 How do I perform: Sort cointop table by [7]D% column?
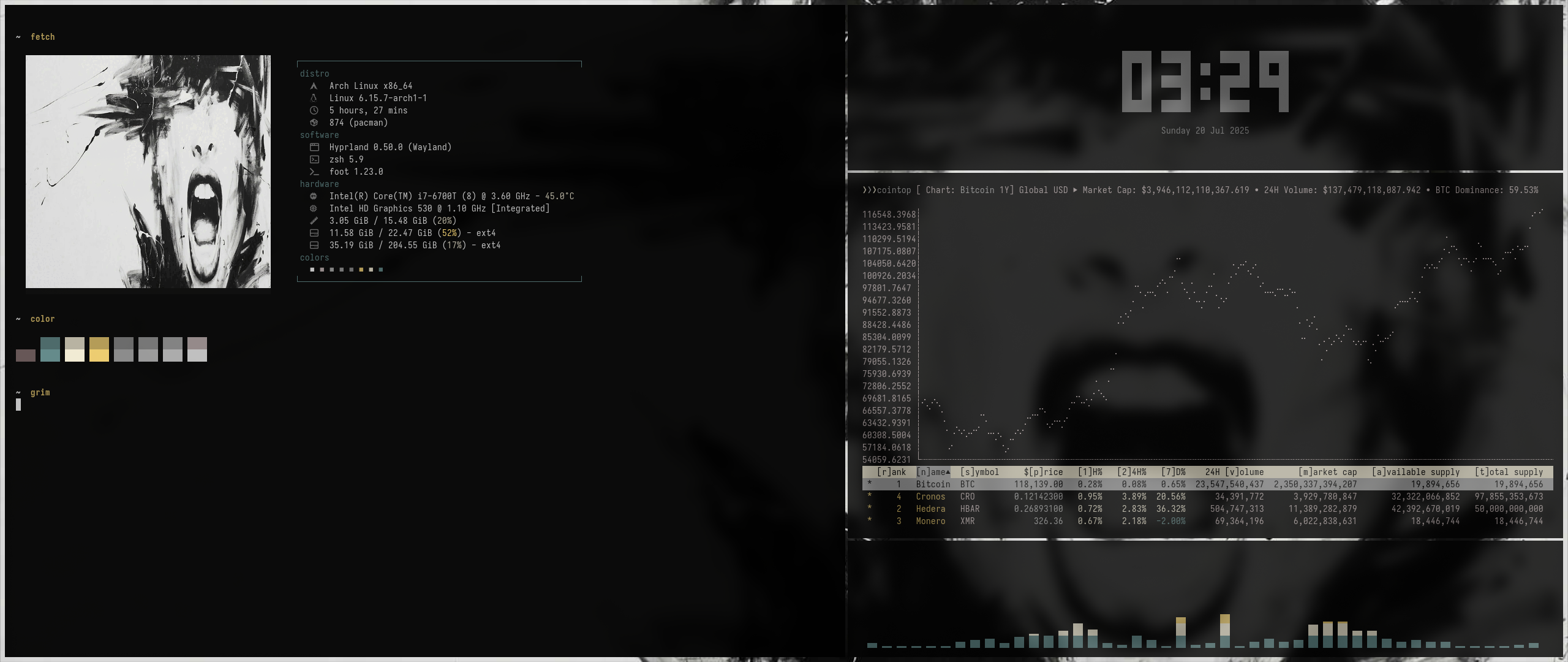[1173, 472]
